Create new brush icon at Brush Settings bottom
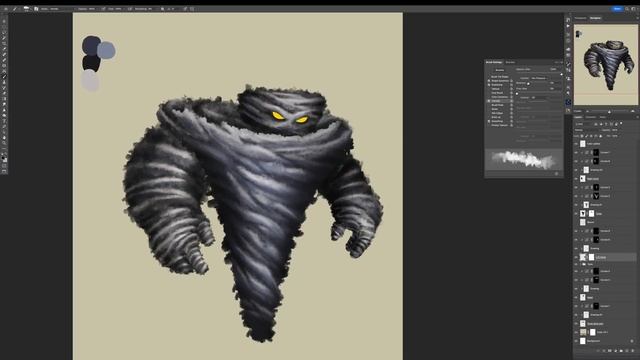Image resolution: width=640 pixels, height=360 pixels. [x=556, y=173]
